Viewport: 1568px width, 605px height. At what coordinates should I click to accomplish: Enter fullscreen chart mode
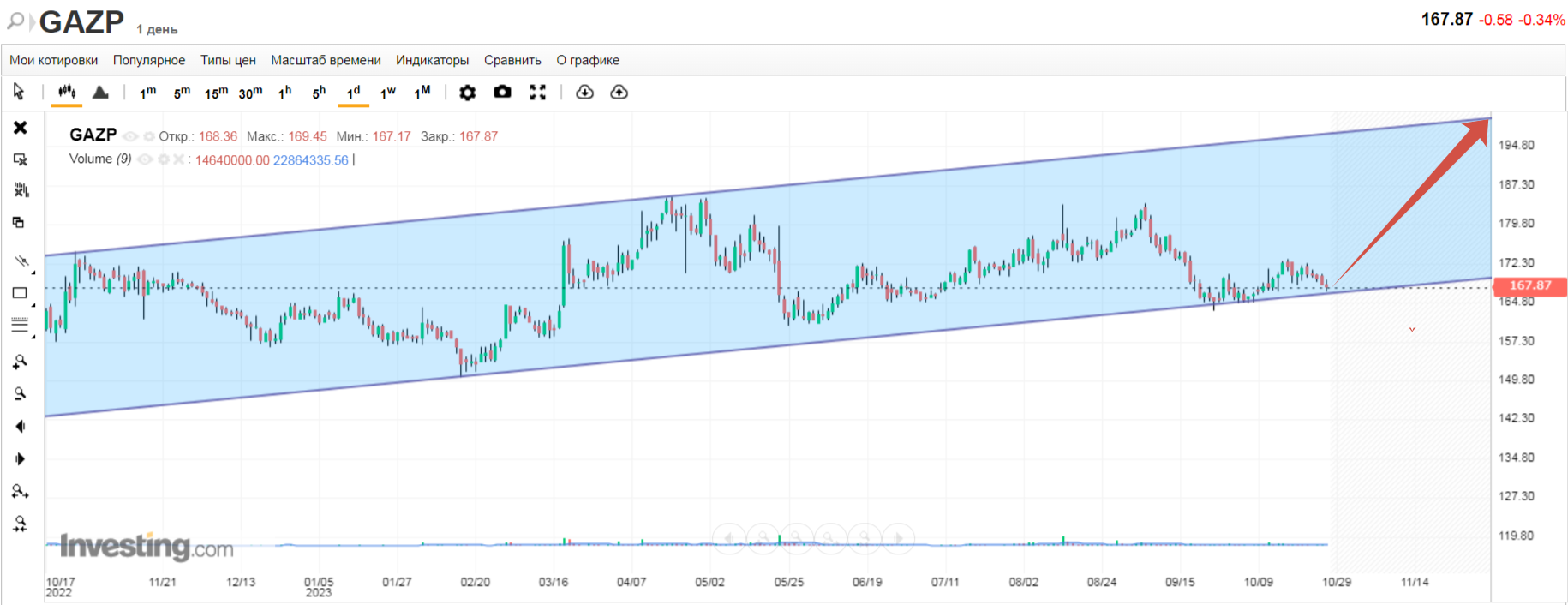coord(537,93)
